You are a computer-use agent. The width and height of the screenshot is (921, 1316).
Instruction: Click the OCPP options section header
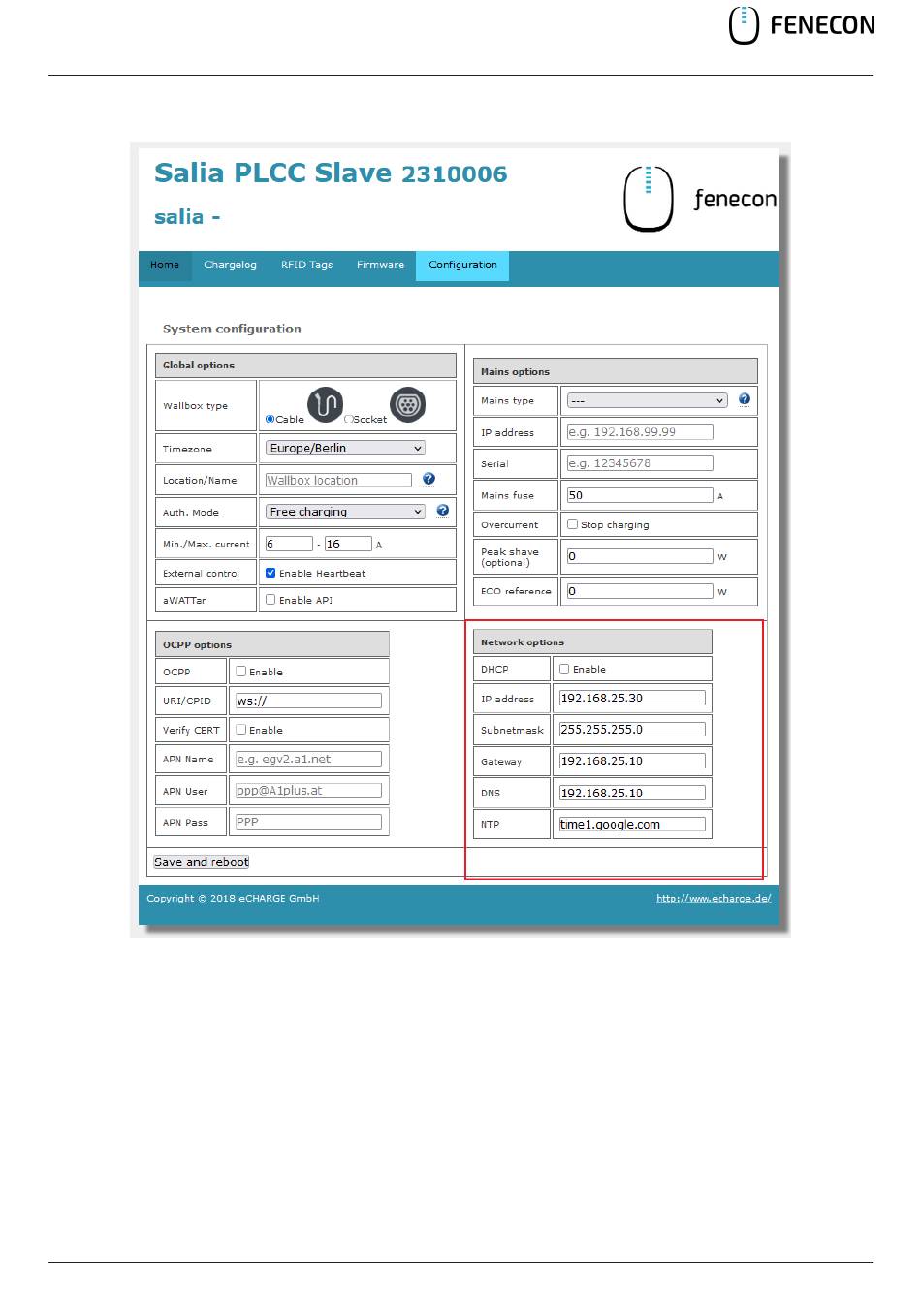(x=271, y=644)
